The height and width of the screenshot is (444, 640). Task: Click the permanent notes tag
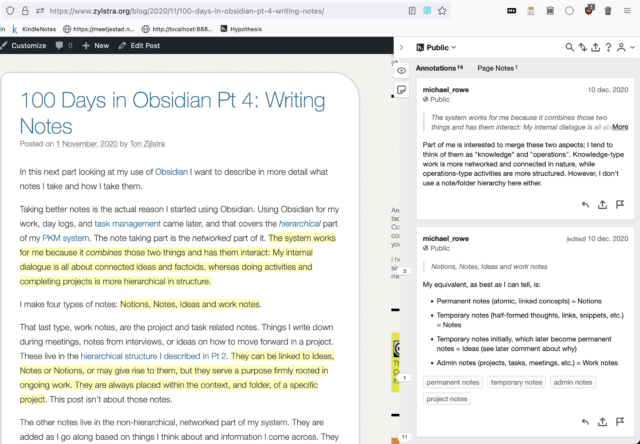pyautogui.click(x=453, y=382)
